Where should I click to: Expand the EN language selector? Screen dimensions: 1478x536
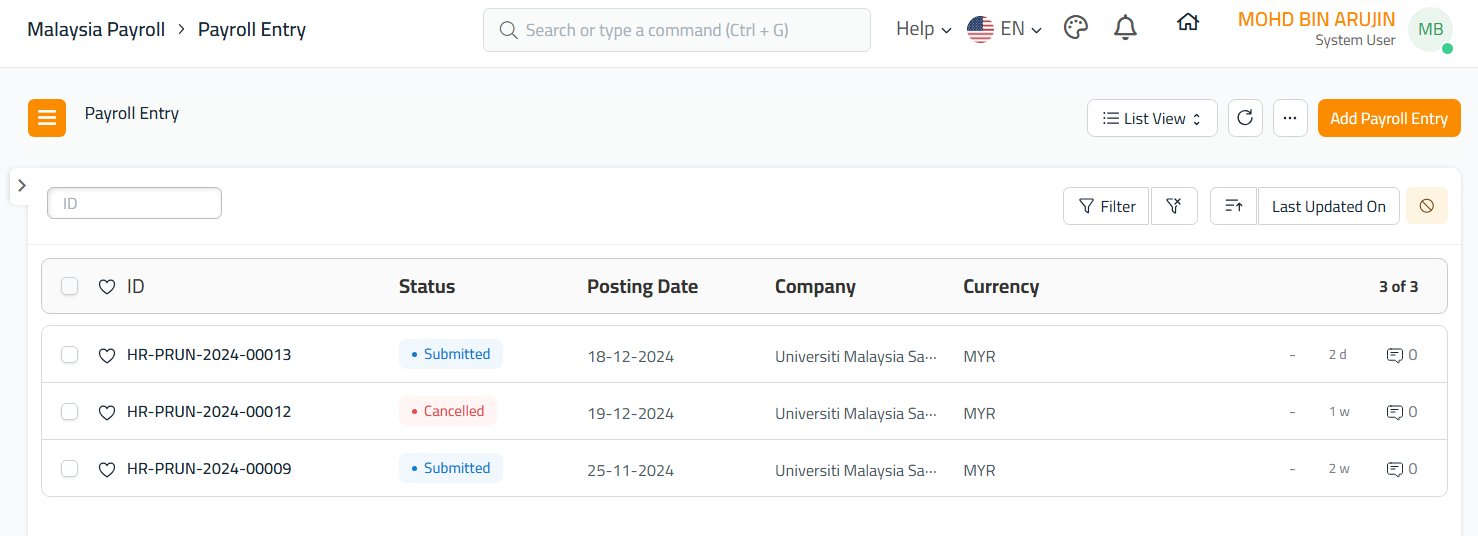point(1005,29)
